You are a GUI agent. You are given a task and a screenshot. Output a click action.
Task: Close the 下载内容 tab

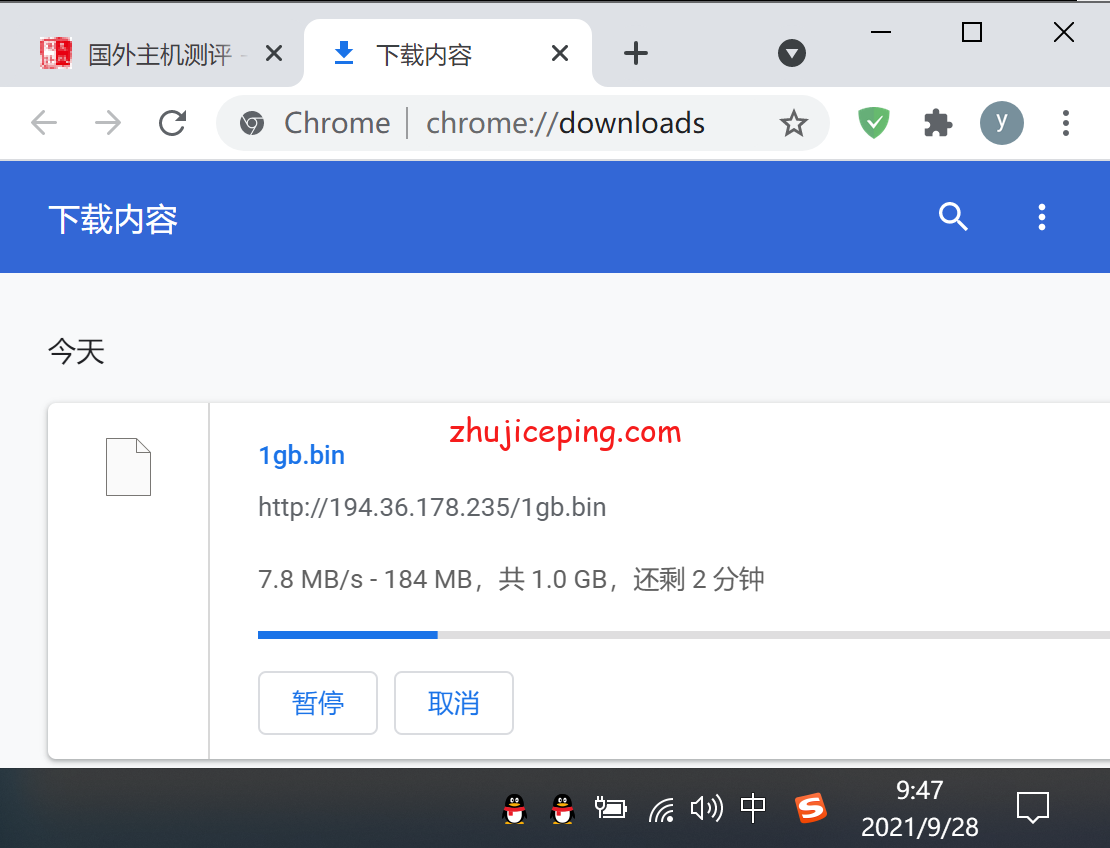coord(560,54)
